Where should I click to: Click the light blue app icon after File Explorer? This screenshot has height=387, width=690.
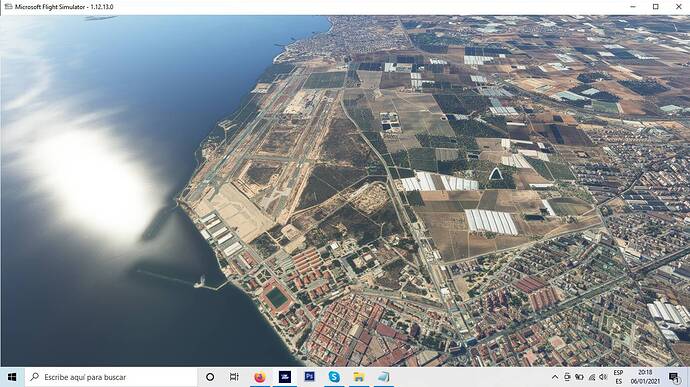(383, 377)
